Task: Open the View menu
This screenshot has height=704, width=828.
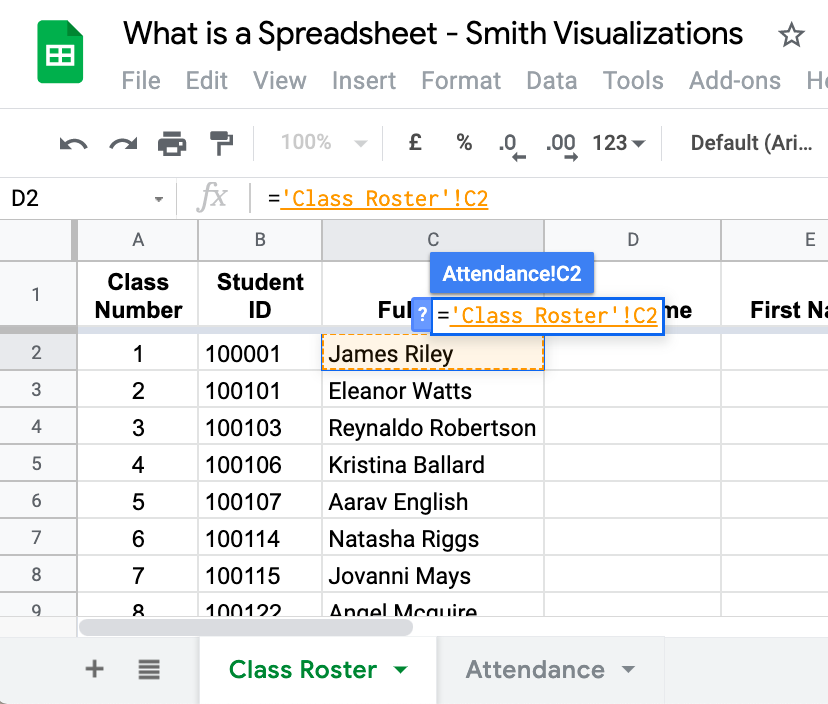Action: (x=279, y=81)
